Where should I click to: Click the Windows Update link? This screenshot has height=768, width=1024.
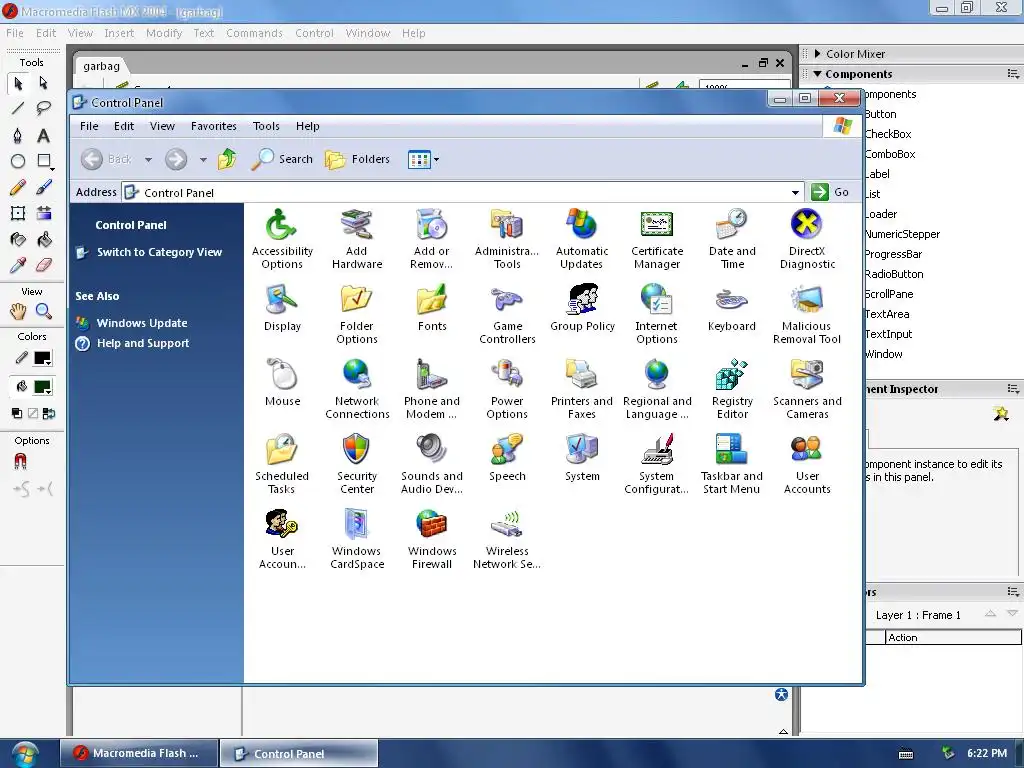click(x=142, y=323)
